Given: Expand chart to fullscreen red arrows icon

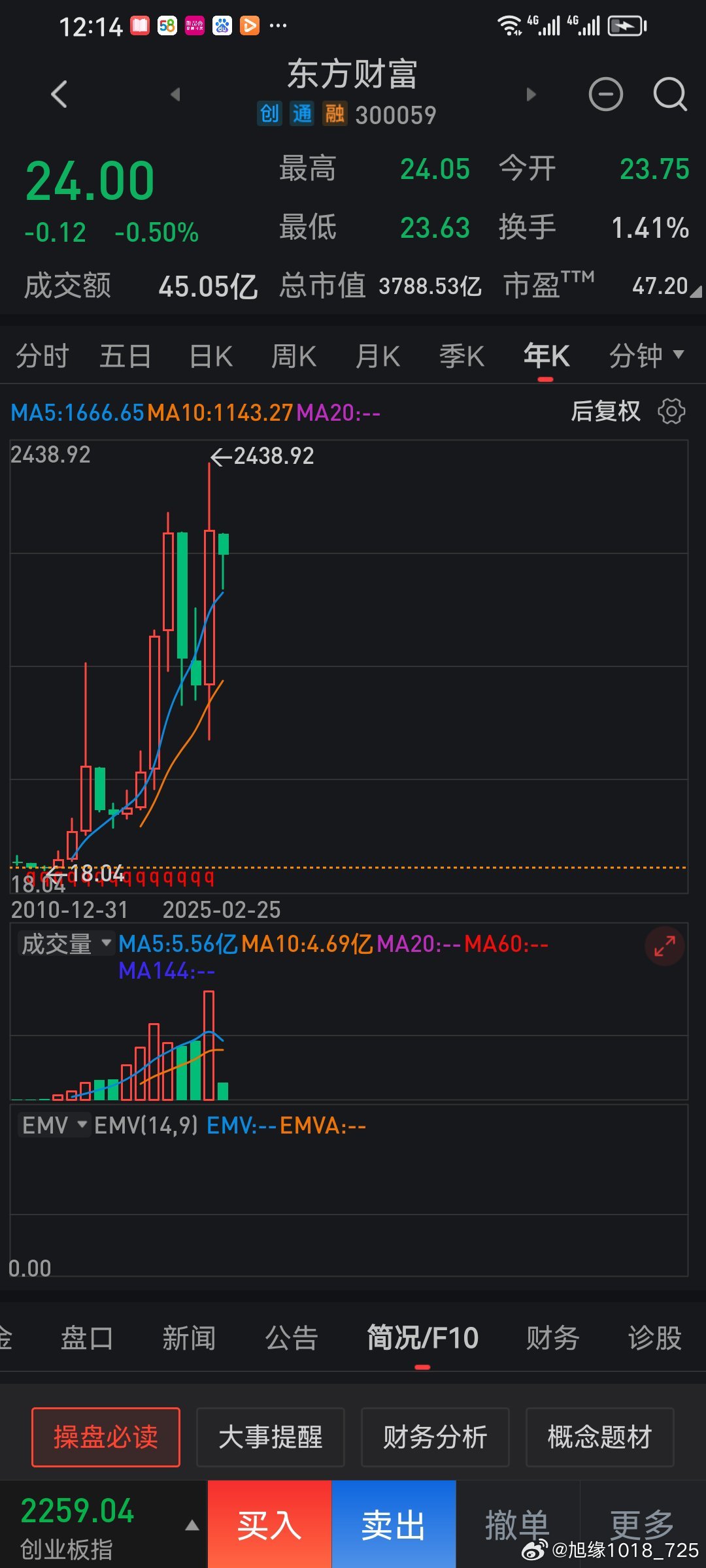Looking at the screenshot, I should 665,946.
